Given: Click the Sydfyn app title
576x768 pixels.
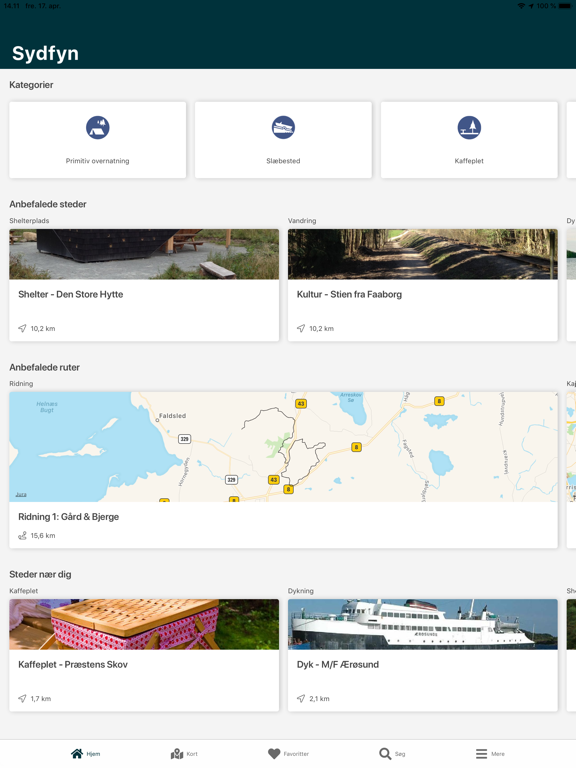Looking at the screenshot, I should (45, 53).
